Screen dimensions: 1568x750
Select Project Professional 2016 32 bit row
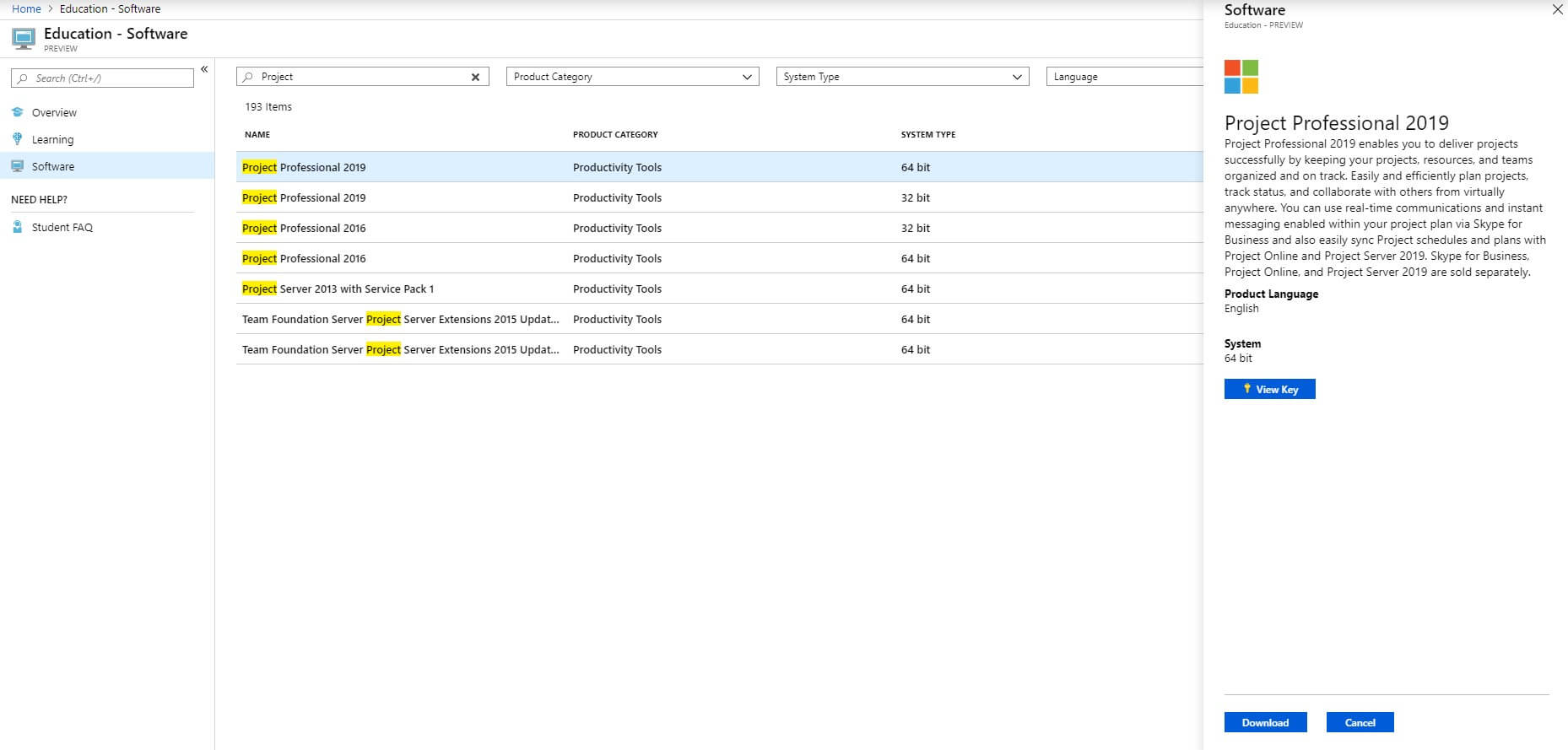click(x=720, y=228)
